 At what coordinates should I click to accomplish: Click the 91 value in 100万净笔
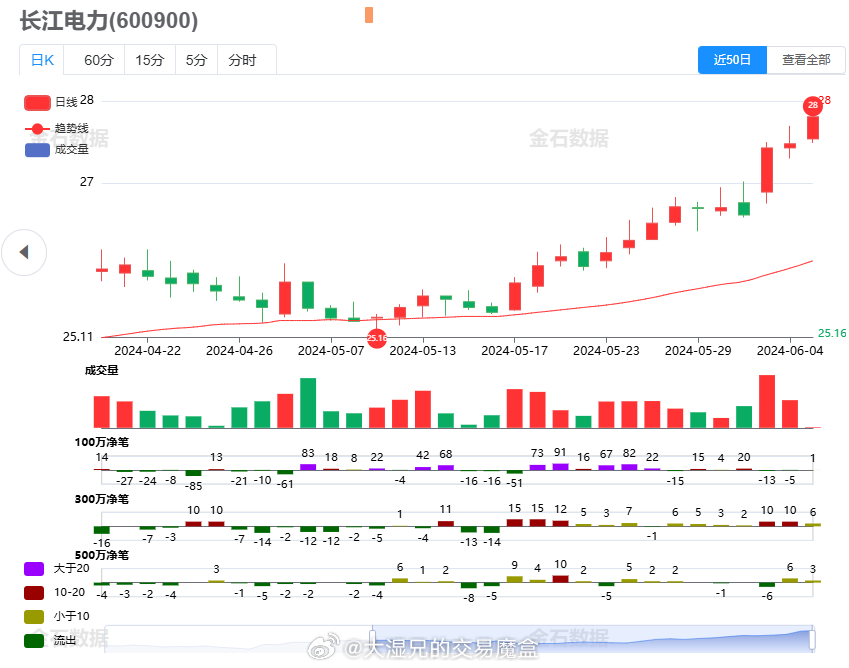(560, 452)
